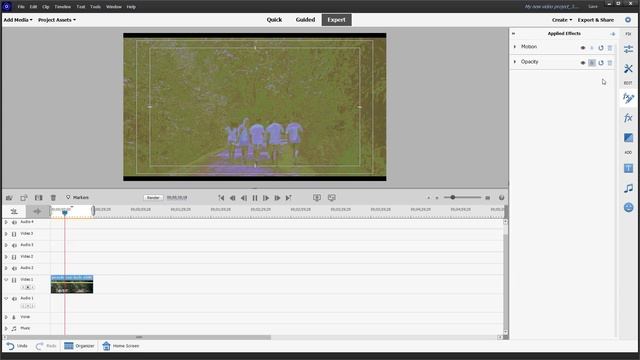Select the Expert mode tab

tap(336, 20)
